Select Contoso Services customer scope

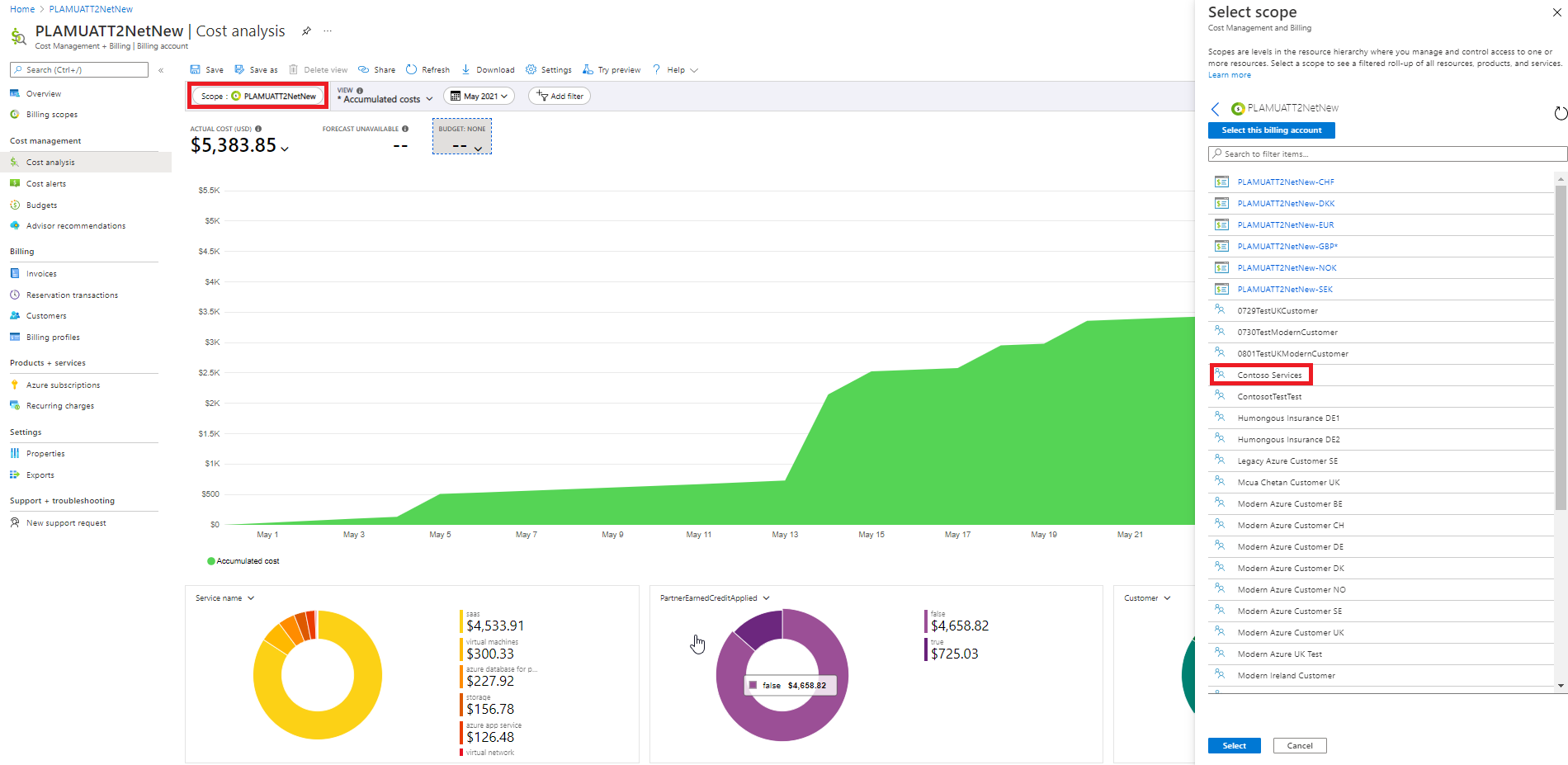pos(1269,375)
